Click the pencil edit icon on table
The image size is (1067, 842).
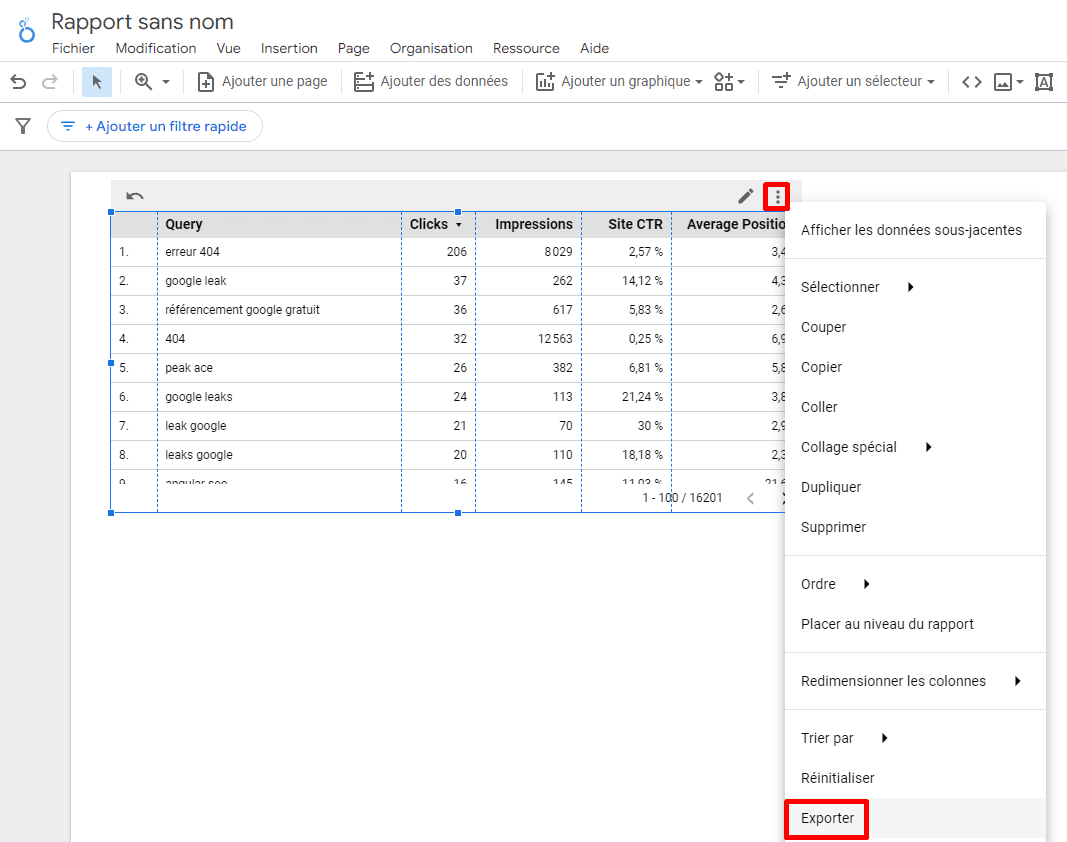point(746,196)
